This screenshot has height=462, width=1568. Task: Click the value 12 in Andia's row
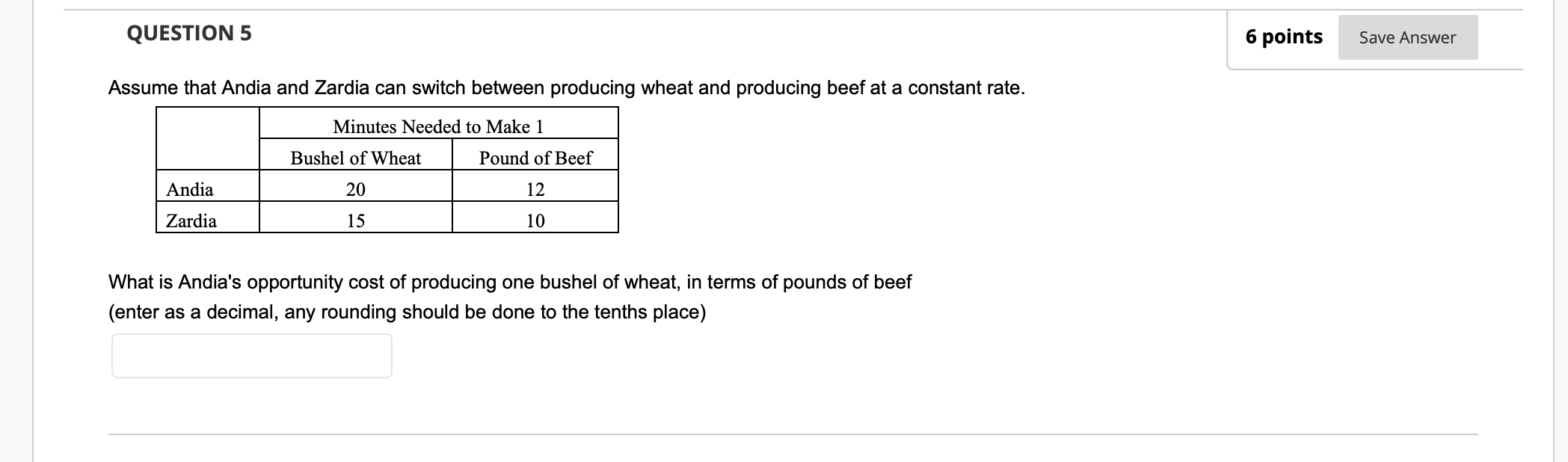[535, 189]
